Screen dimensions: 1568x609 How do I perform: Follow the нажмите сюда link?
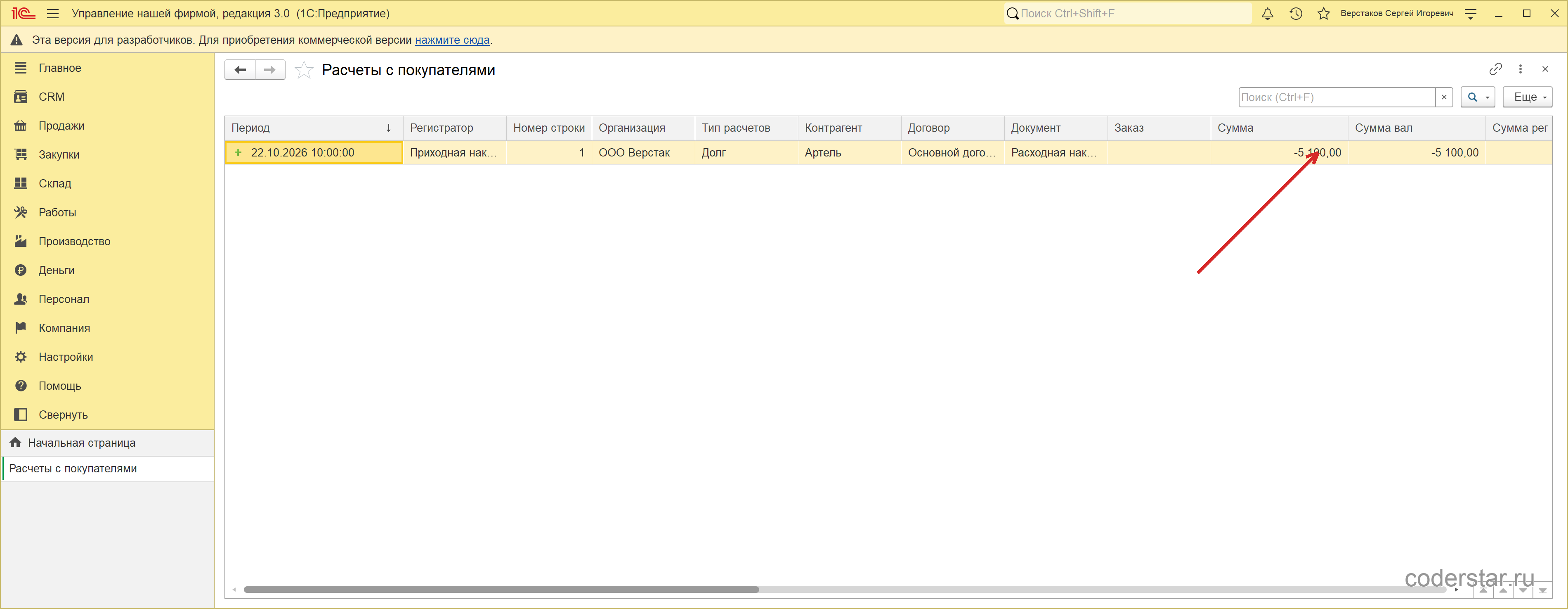pos(452,40)
